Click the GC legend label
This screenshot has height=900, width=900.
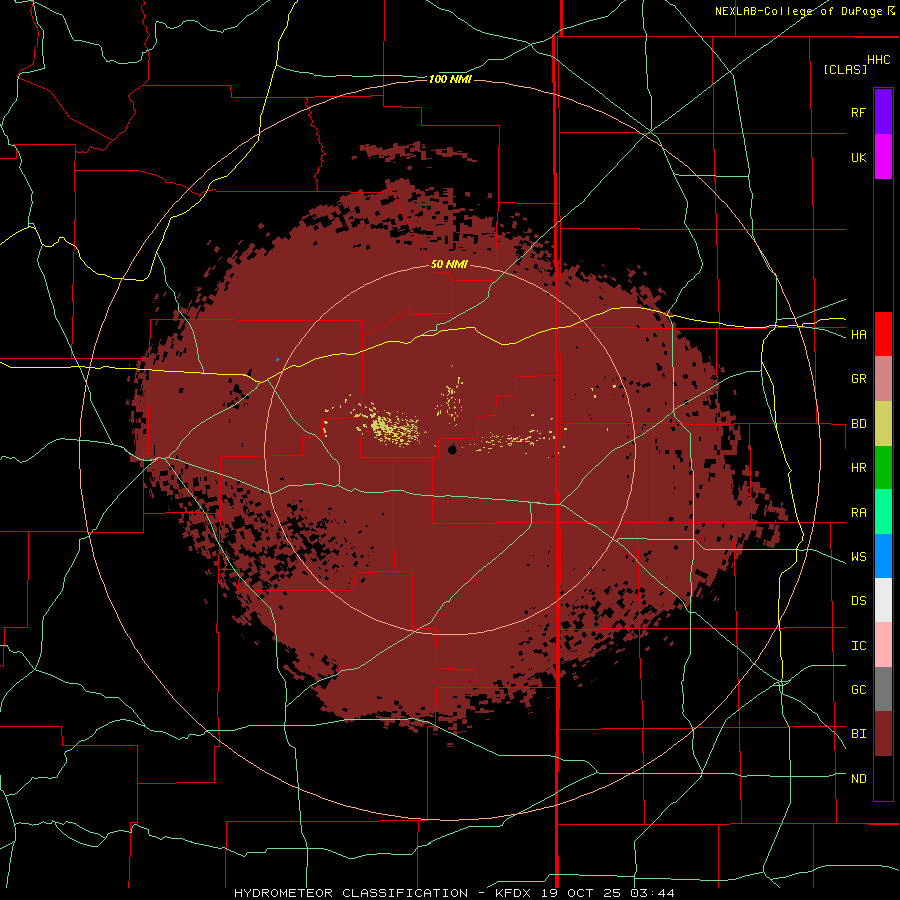tap(858, 690)
